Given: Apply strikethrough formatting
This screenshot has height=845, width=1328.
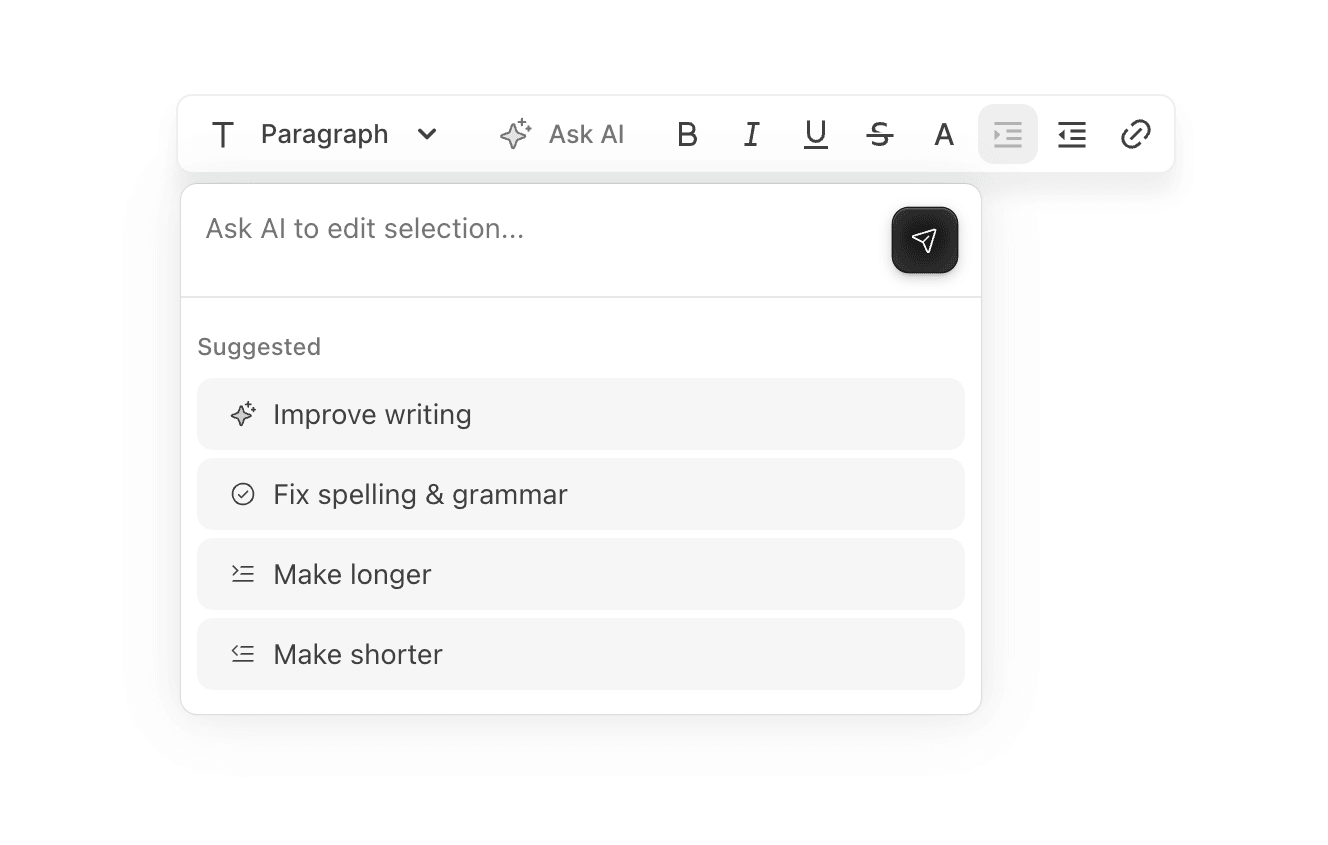Looking at the screenshot, I should (880, 134).
